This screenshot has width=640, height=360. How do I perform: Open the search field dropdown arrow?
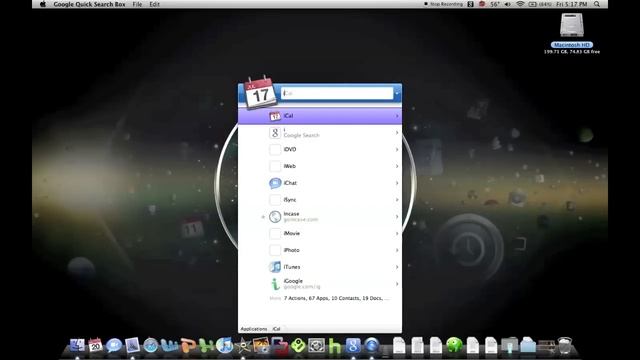(397, 93)
